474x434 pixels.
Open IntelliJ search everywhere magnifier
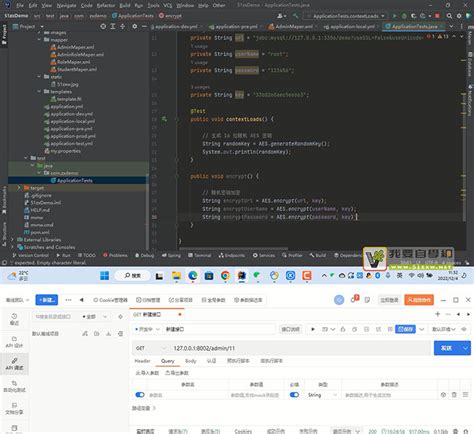click(449, 16)
